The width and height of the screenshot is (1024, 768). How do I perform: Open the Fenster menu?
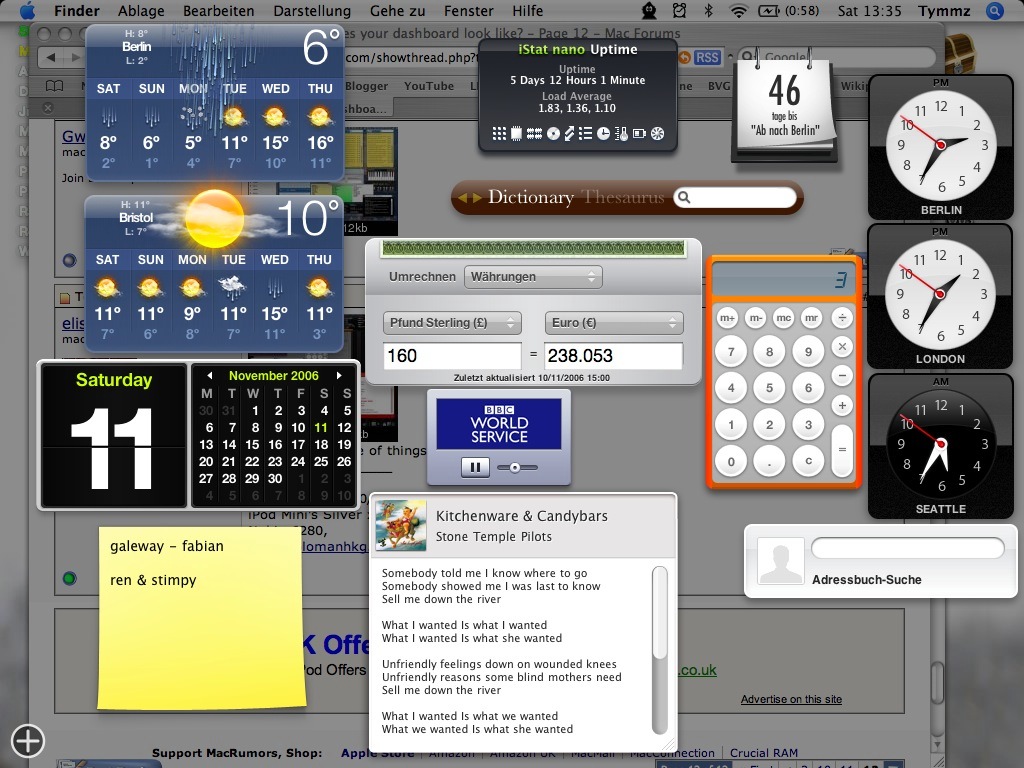(x=468, y=11)
